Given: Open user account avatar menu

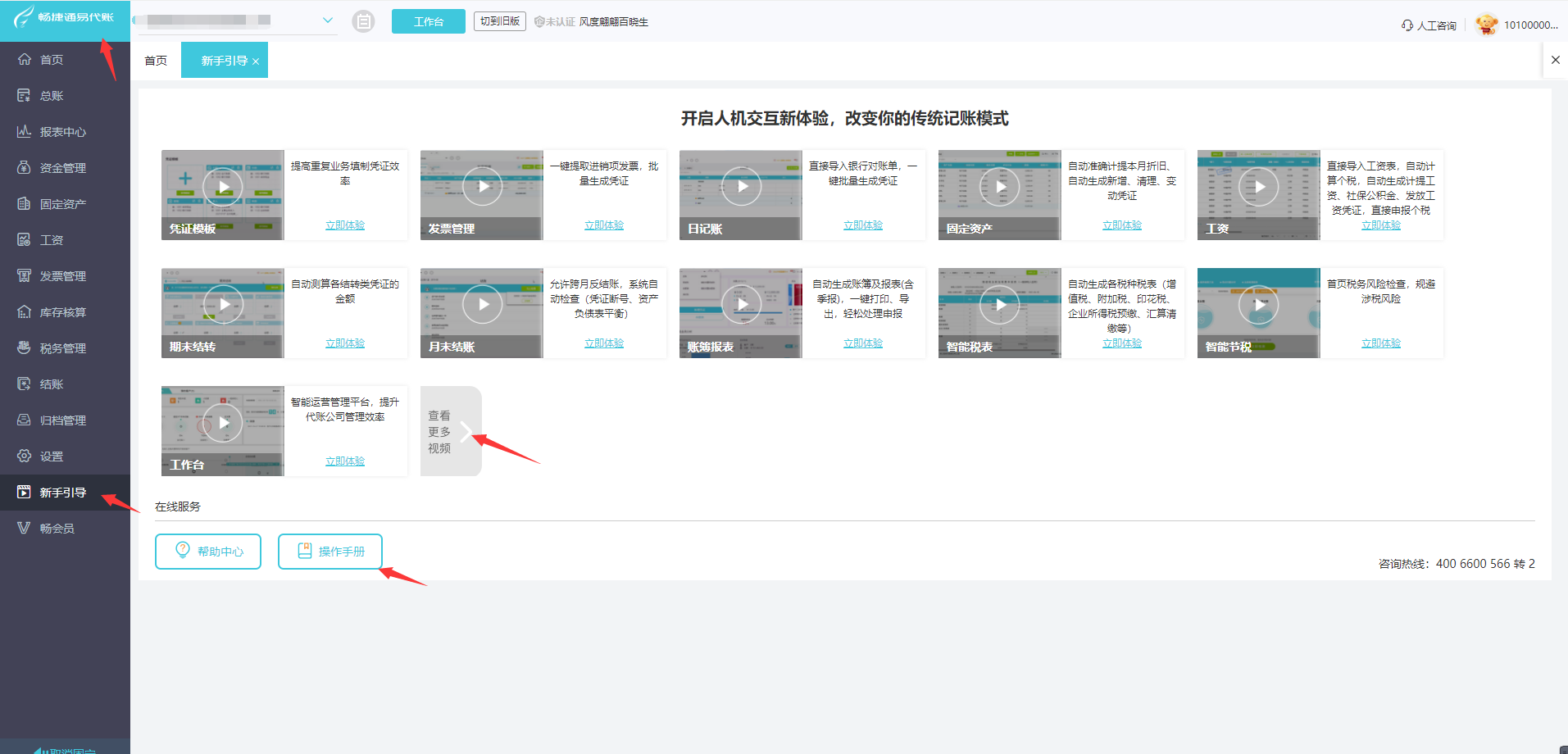Looking at the screenshot, I should tap(1486, 25).
